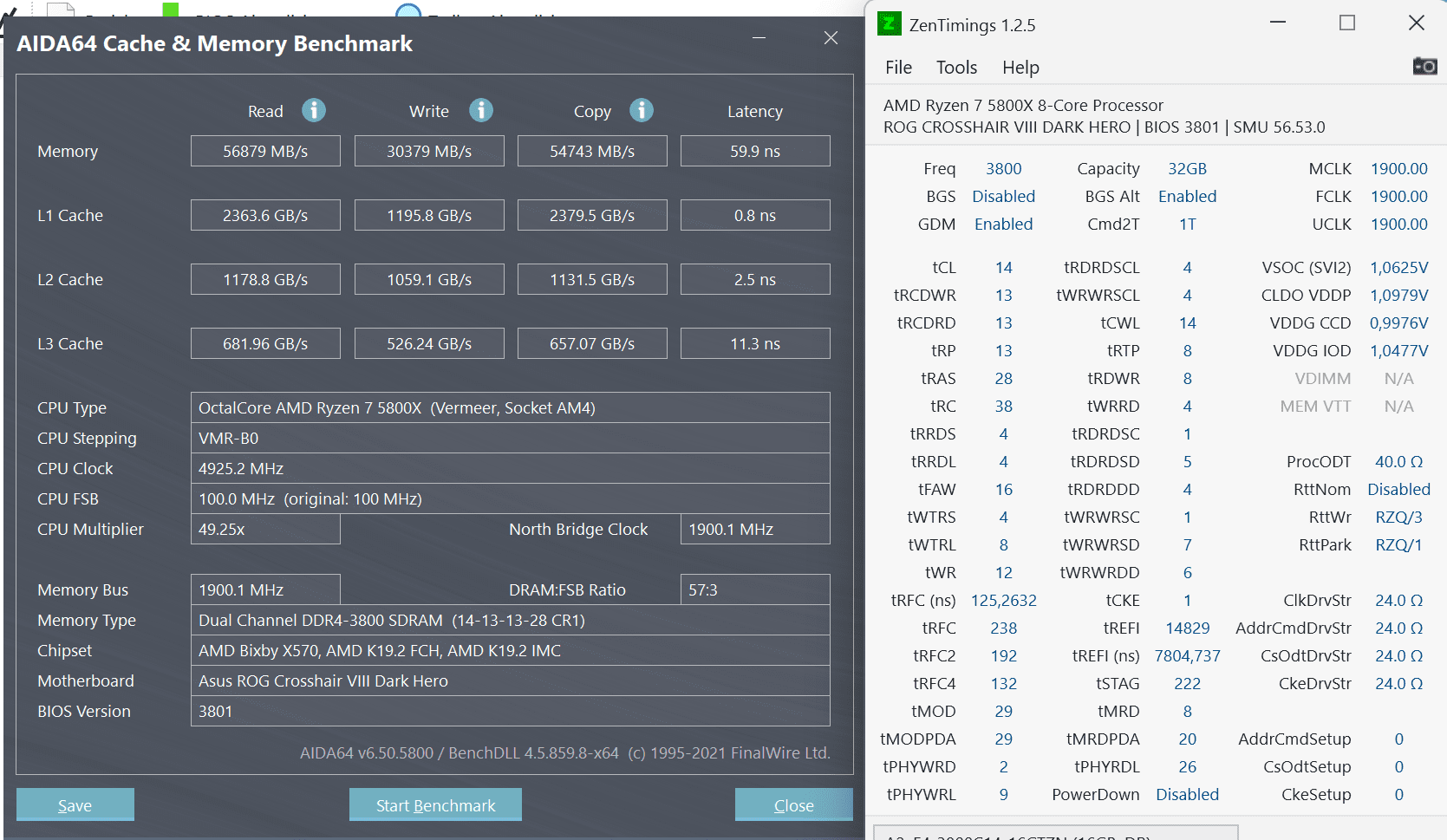Minimize the AIDA64 benchmark window
Screen dimensions: 1447x840
pyautogui.click(x=759, y=38)
